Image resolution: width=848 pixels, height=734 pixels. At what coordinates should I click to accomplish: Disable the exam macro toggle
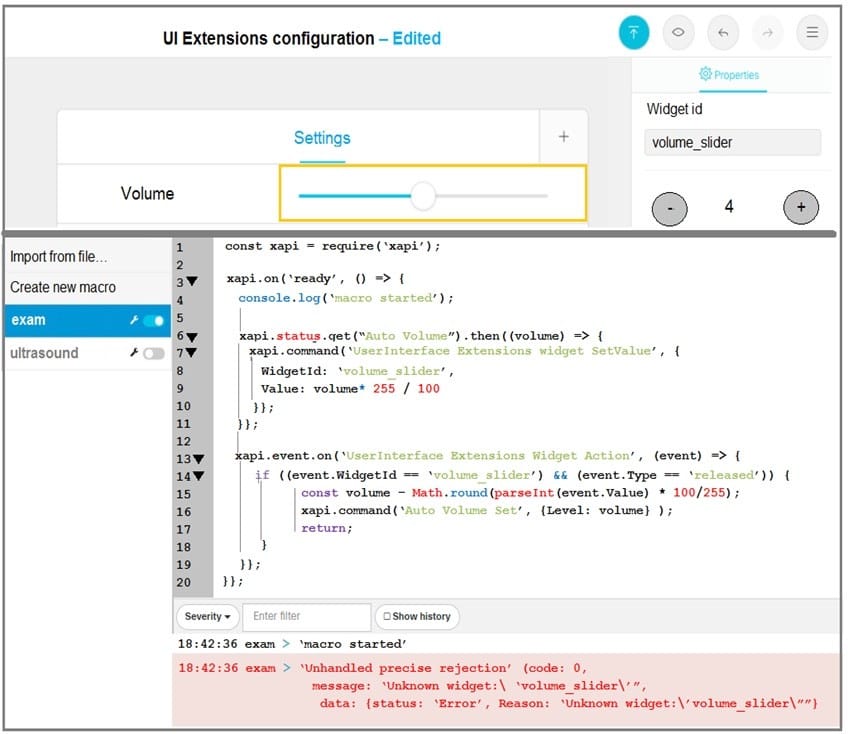[154, 321]
